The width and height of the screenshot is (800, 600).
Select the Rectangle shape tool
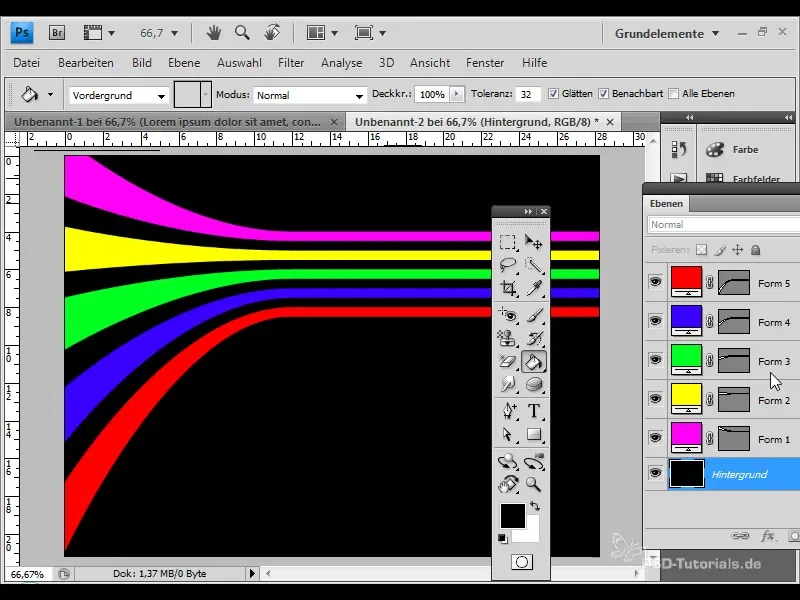[x=534, y=434]
